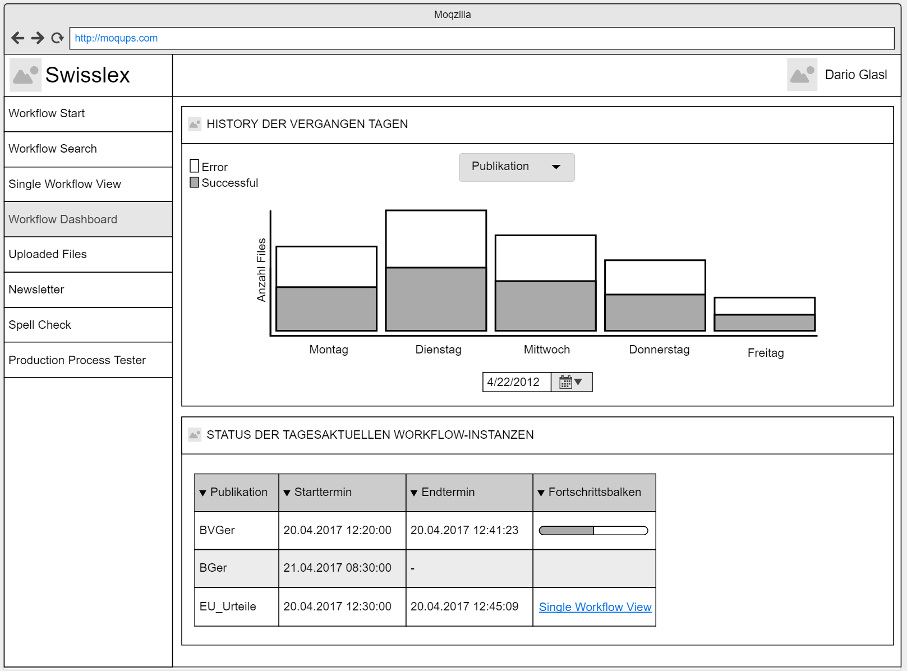Screen dimensions: 908x672
Task: Expand the date picker dropdown arrow
Action: tap(579, 382)
